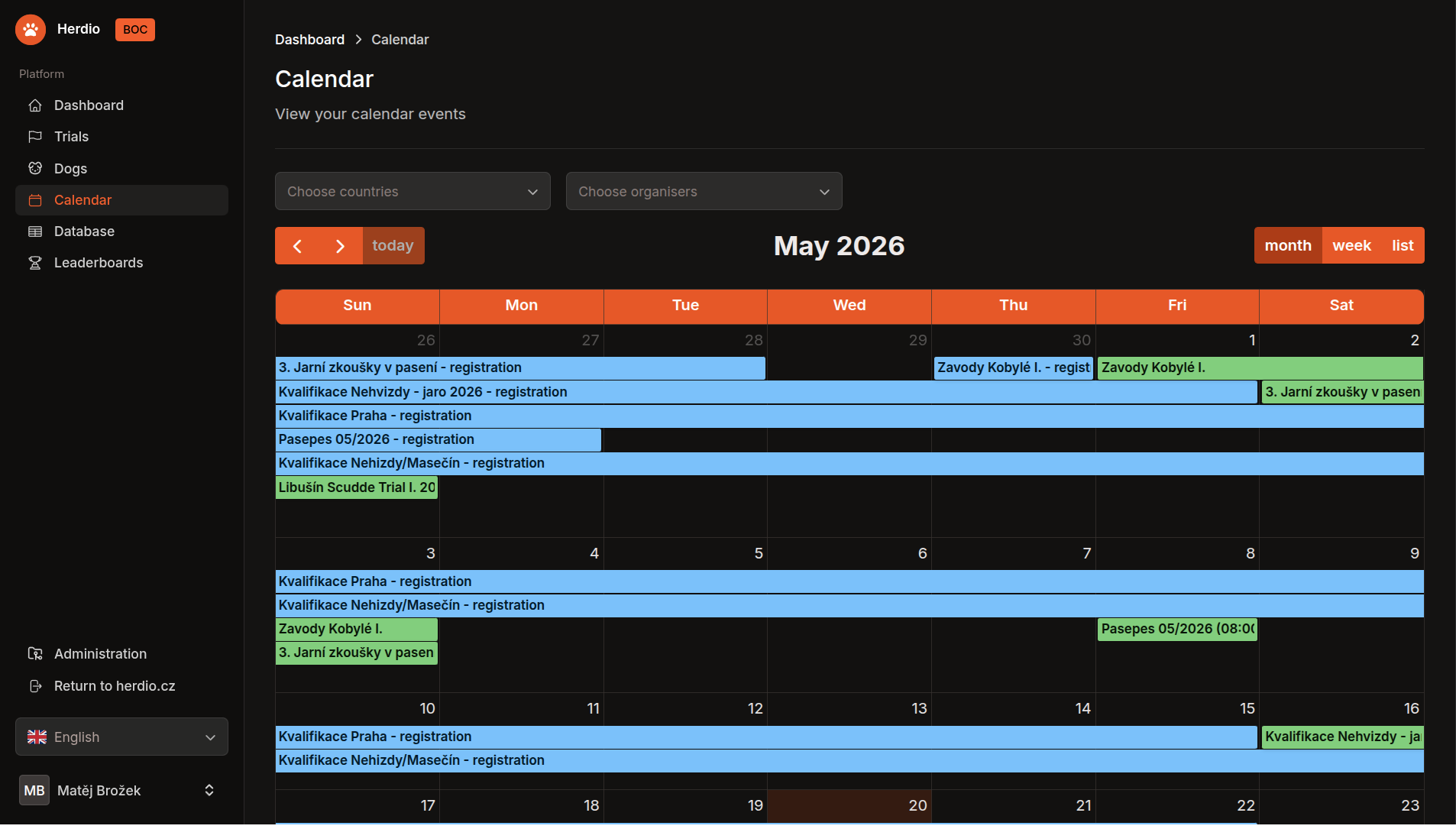Click day number 13 cell
1456x829 pixels.
[x=919, y=709]
